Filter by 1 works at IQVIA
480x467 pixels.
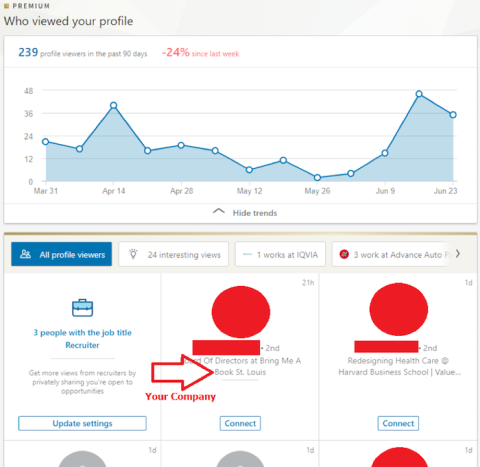(x=280, y=254)
